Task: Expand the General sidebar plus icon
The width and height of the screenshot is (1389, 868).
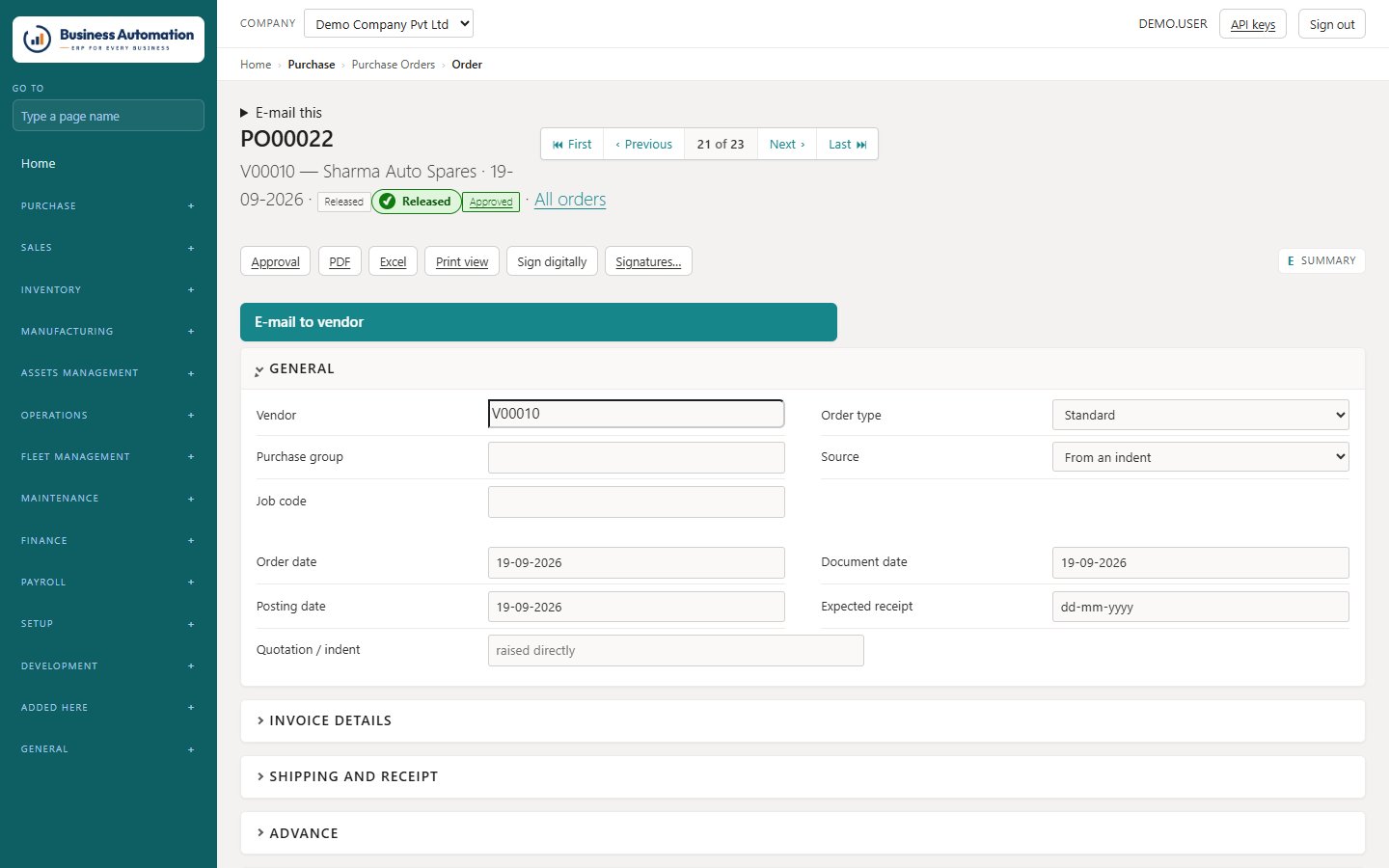Action: [x=191, y=749]
